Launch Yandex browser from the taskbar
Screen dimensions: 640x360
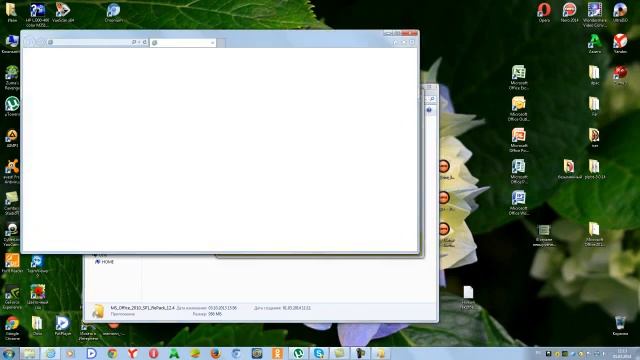click(x=133, y=353)
